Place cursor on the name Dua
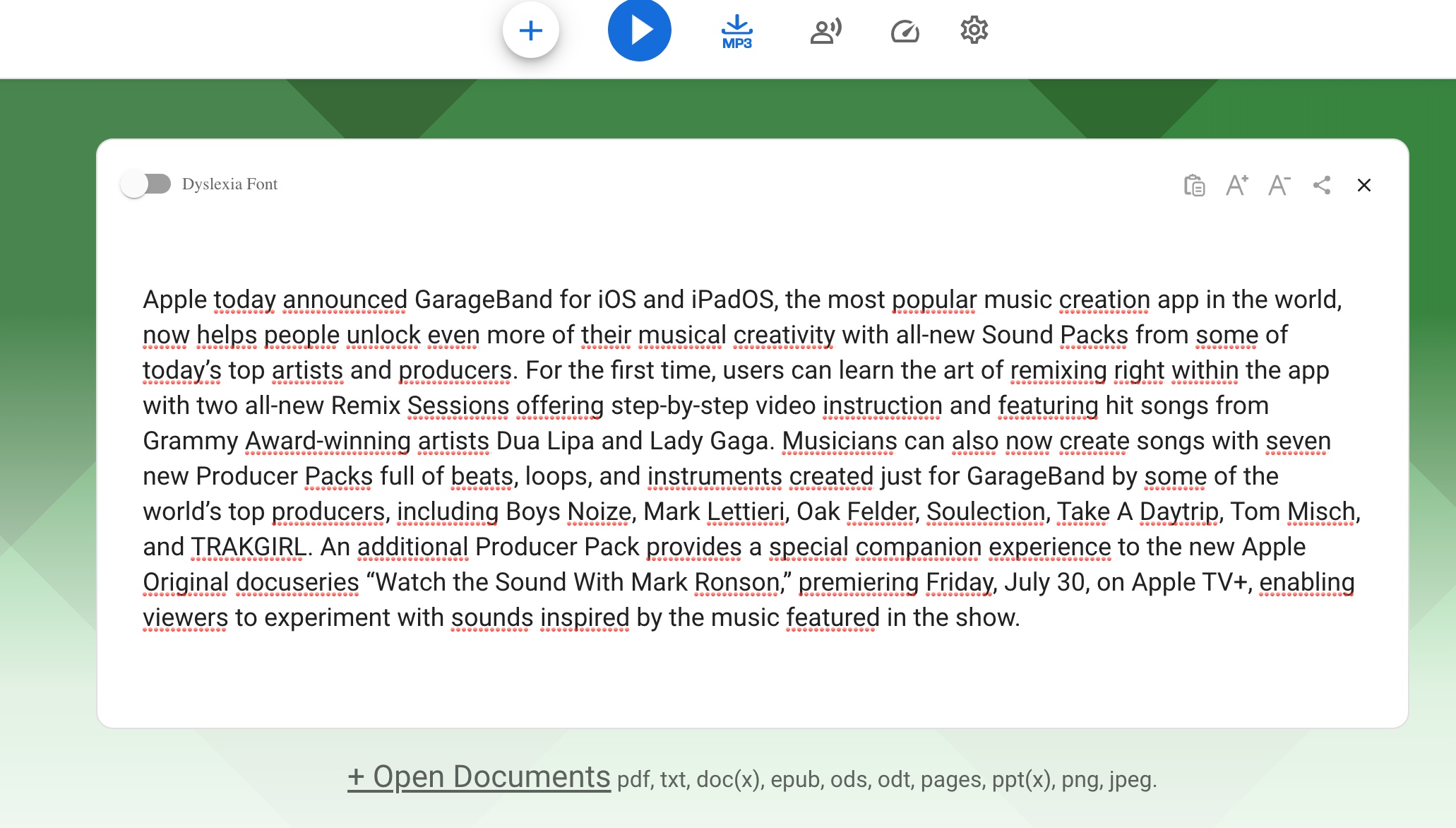 coord(518,441)
